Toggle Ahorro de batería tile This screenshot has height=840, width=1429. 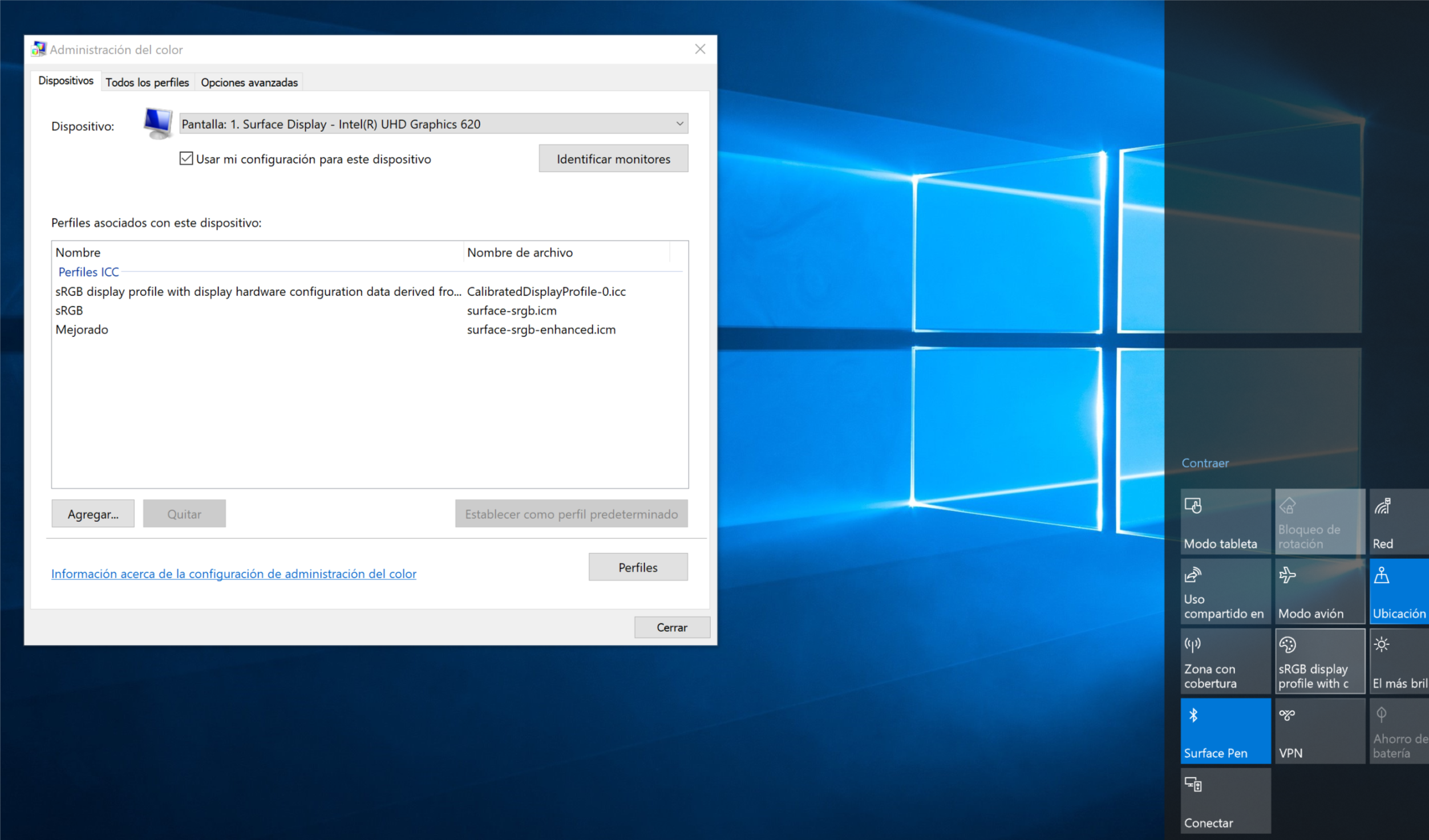click(1399, 731)
